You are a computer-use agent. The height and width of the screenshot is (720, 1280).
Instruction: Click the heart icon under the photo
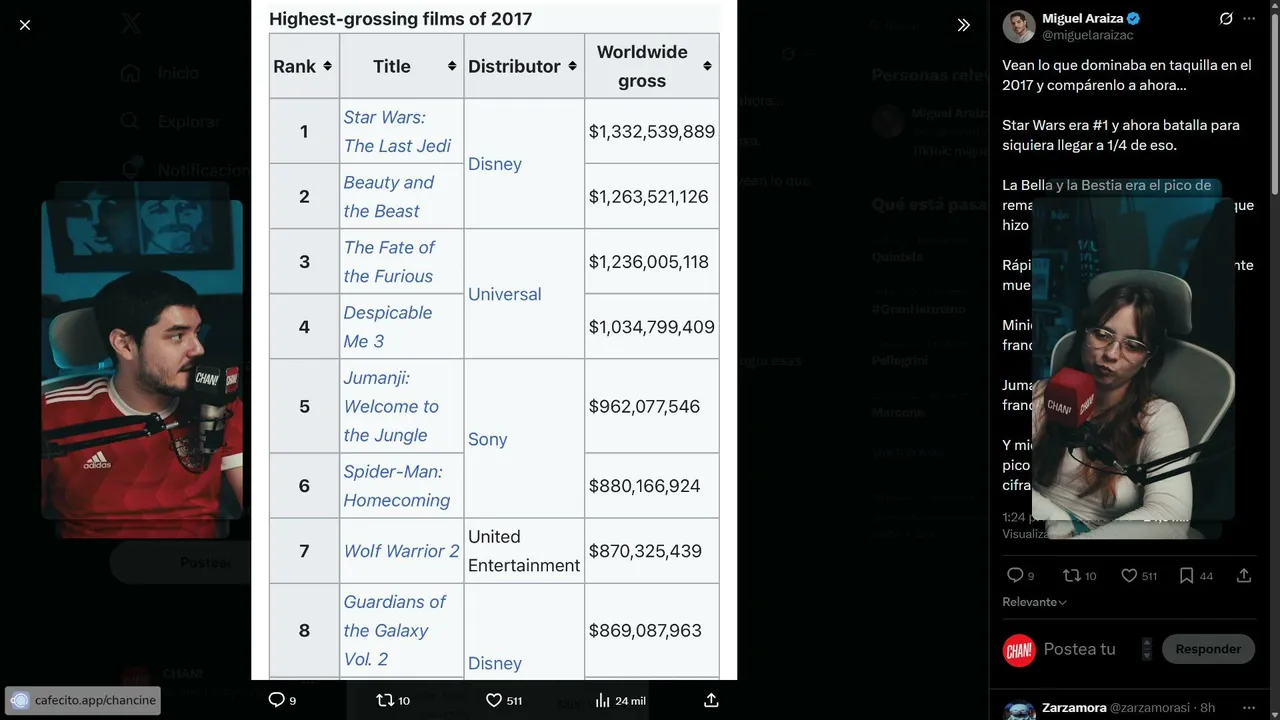click(x=493, y=700)
